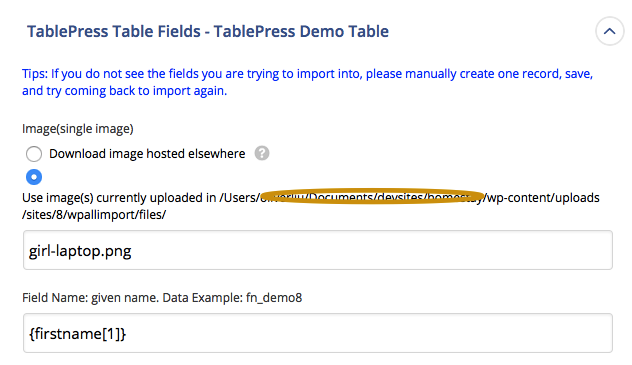This screenshot has height=365, width=632.
Task: Click the '/sites/8/wpallimport/files/' path line
Action: click(x=94, y=215)
